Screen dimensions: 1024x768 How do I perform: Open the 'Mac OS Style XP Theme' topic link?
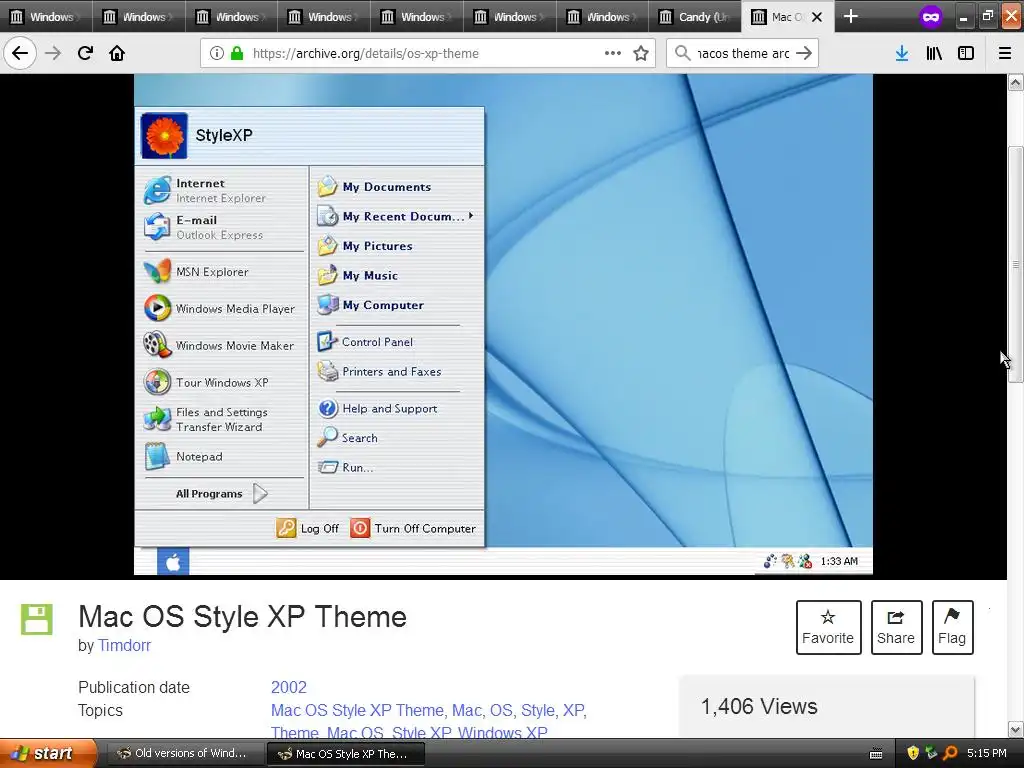pyautogui.click(x=358, y=710)
